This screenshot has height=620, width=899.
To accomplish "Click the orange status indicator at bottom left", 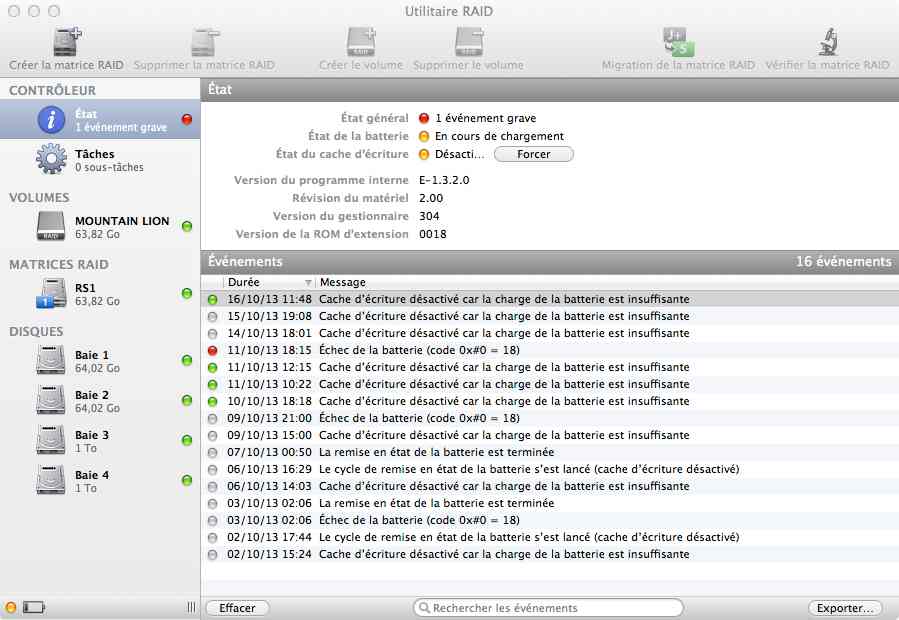I will coord(11,607).
